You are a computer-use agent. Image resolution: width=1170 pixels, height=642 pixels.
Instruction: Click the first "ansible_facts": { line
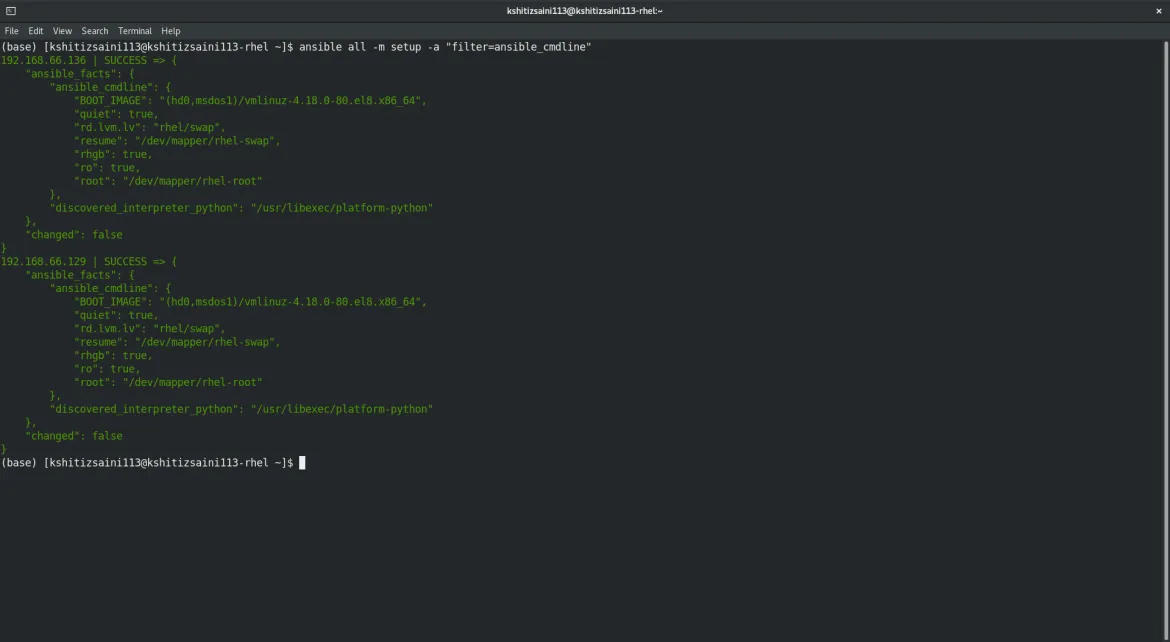coord(80,73)
